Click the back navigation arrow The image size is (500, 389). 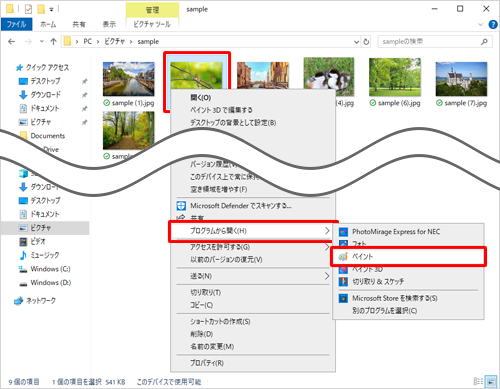point(12,42)
